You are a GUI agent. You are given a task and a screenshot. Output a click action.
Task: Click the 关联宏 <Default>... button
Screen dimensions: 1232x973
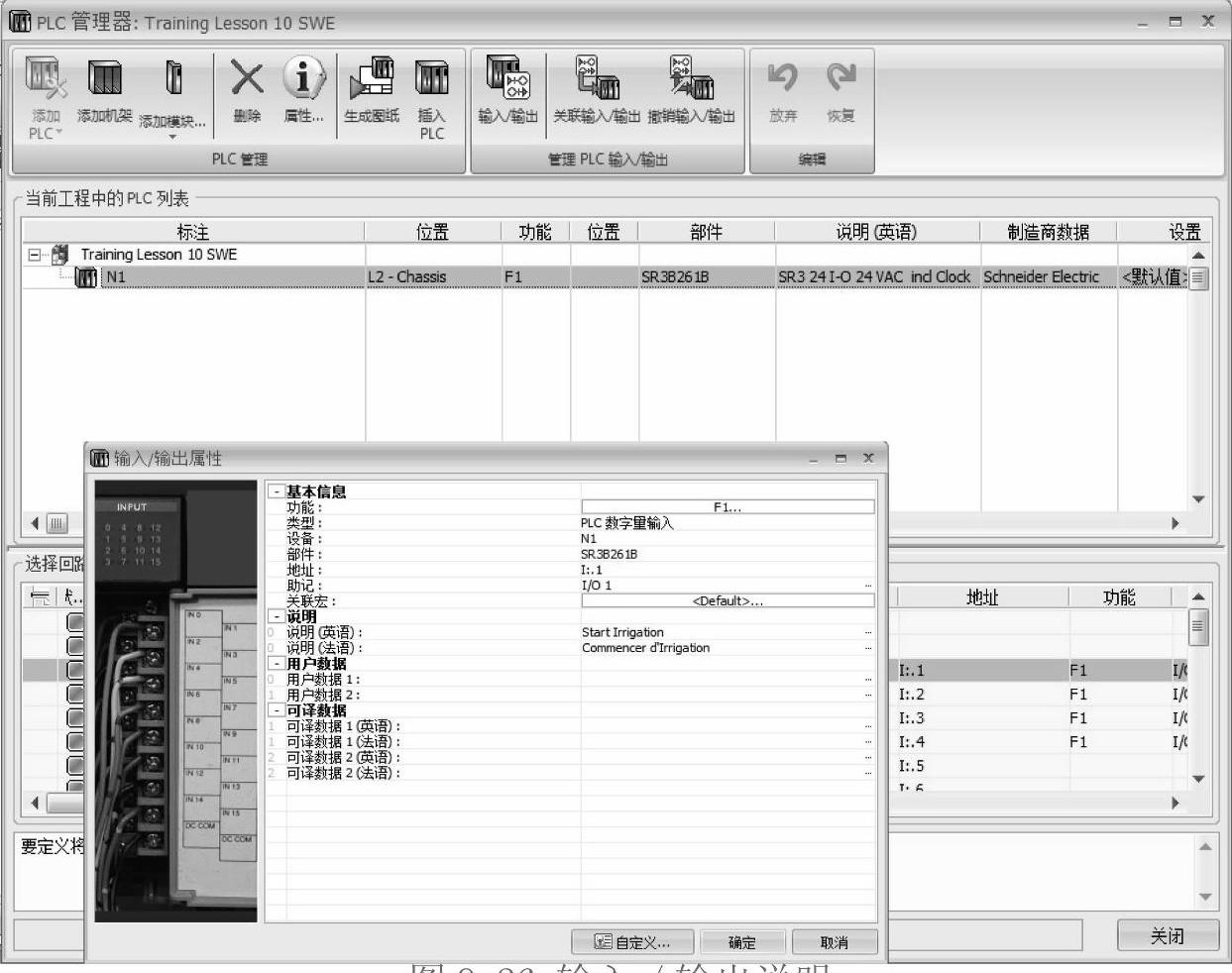click(x=728, y=600)
